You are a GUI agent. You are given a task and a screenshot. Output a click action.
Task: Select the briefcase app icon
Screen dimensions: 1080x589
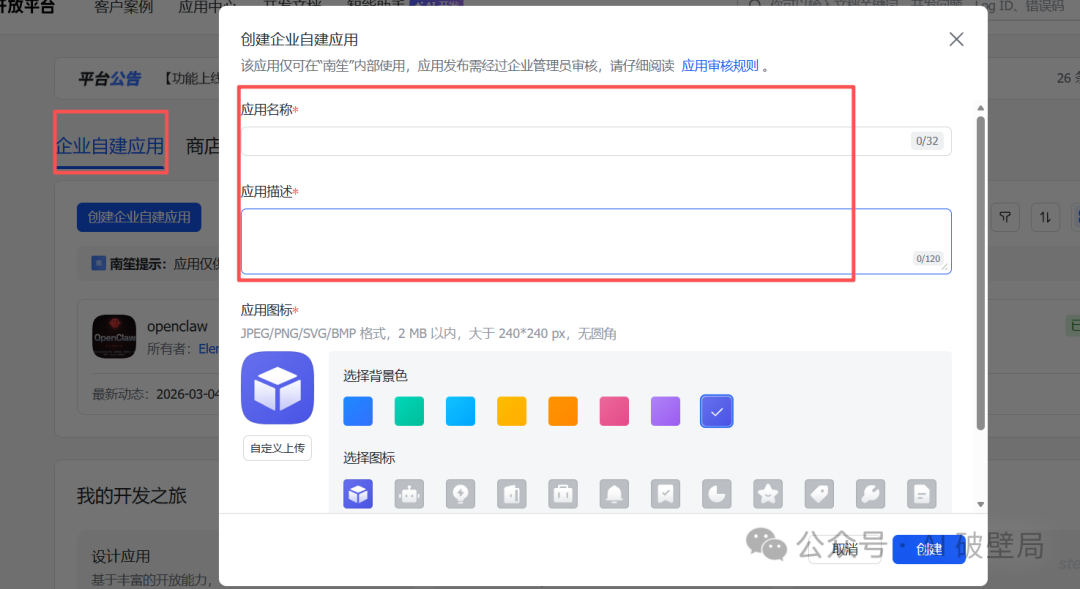563,494
